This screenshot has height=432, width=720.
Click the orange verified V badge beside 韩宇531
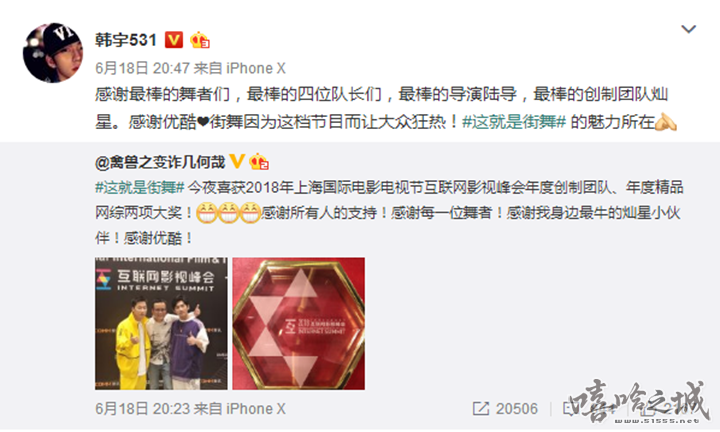174,40
